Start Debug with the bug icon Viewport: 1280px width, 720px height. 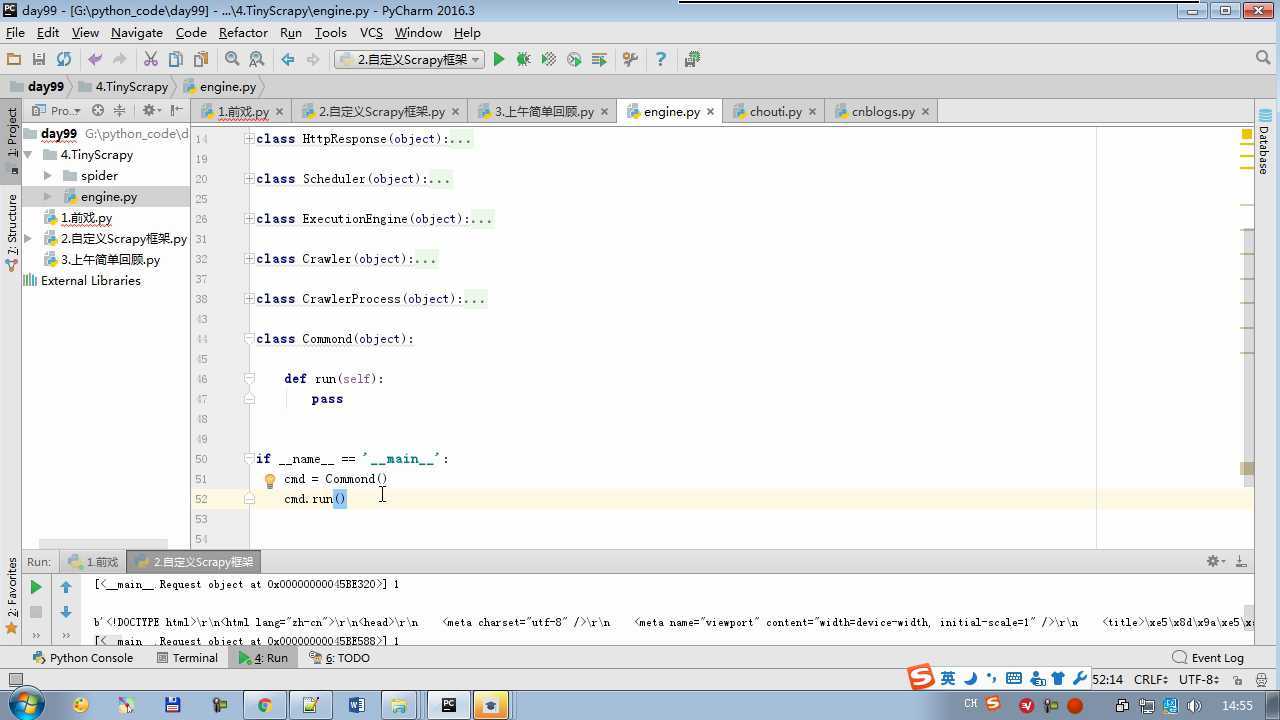[x=523, y=60]
